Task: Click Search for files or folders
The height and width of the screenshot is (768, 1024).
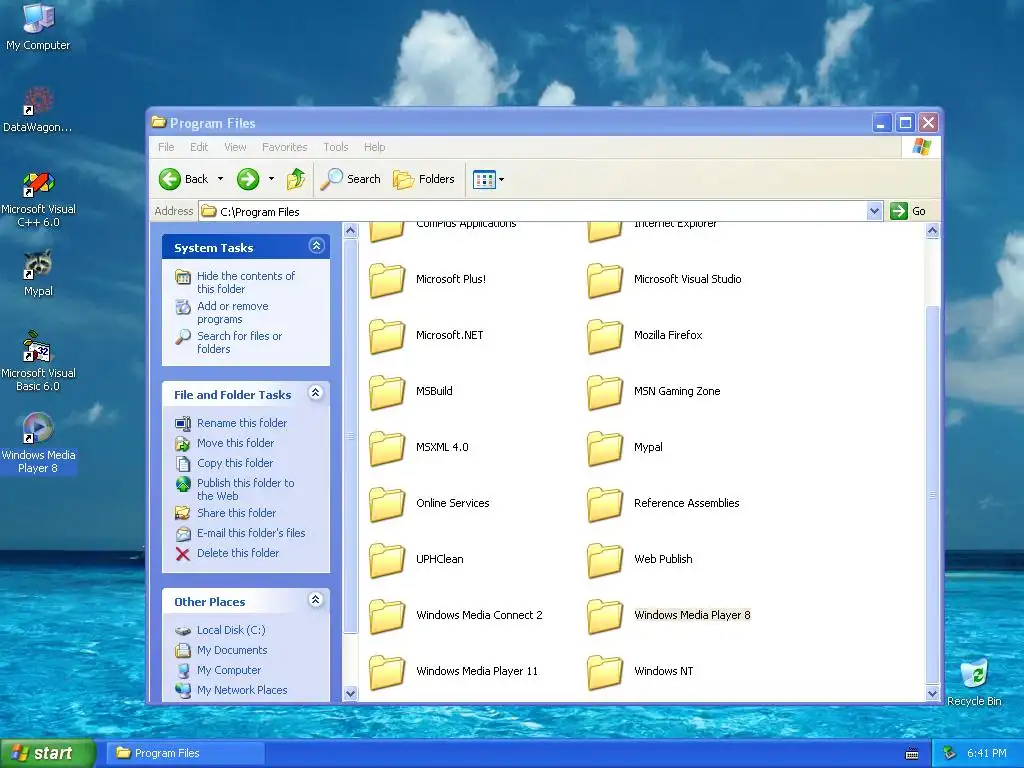Action: click(x=240, y=342)
